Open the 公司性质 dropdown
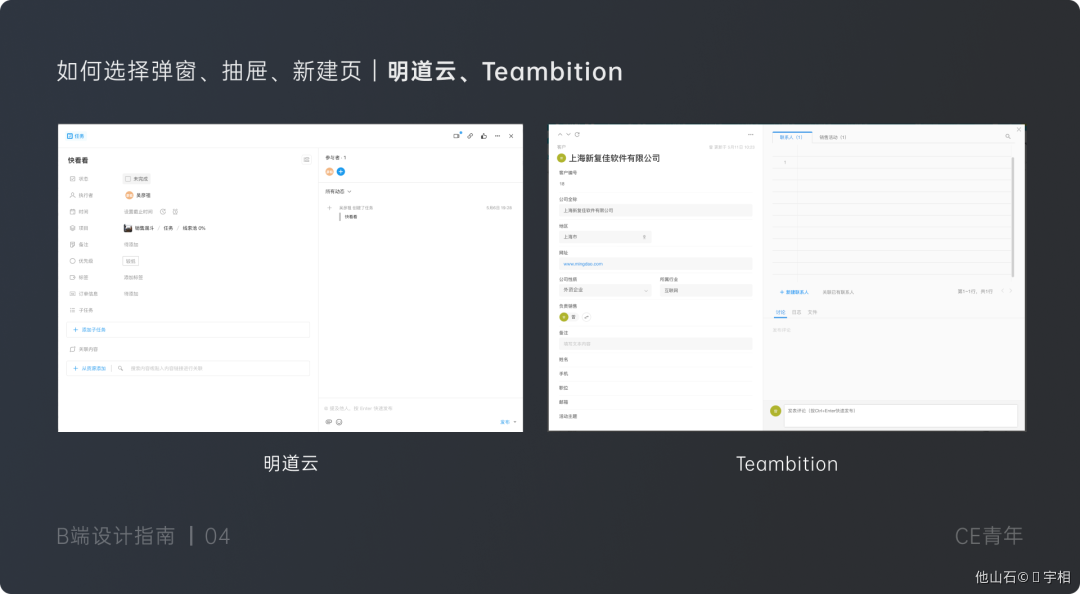The height and width of the screenshot is (594, 1080). coord(605,290)
